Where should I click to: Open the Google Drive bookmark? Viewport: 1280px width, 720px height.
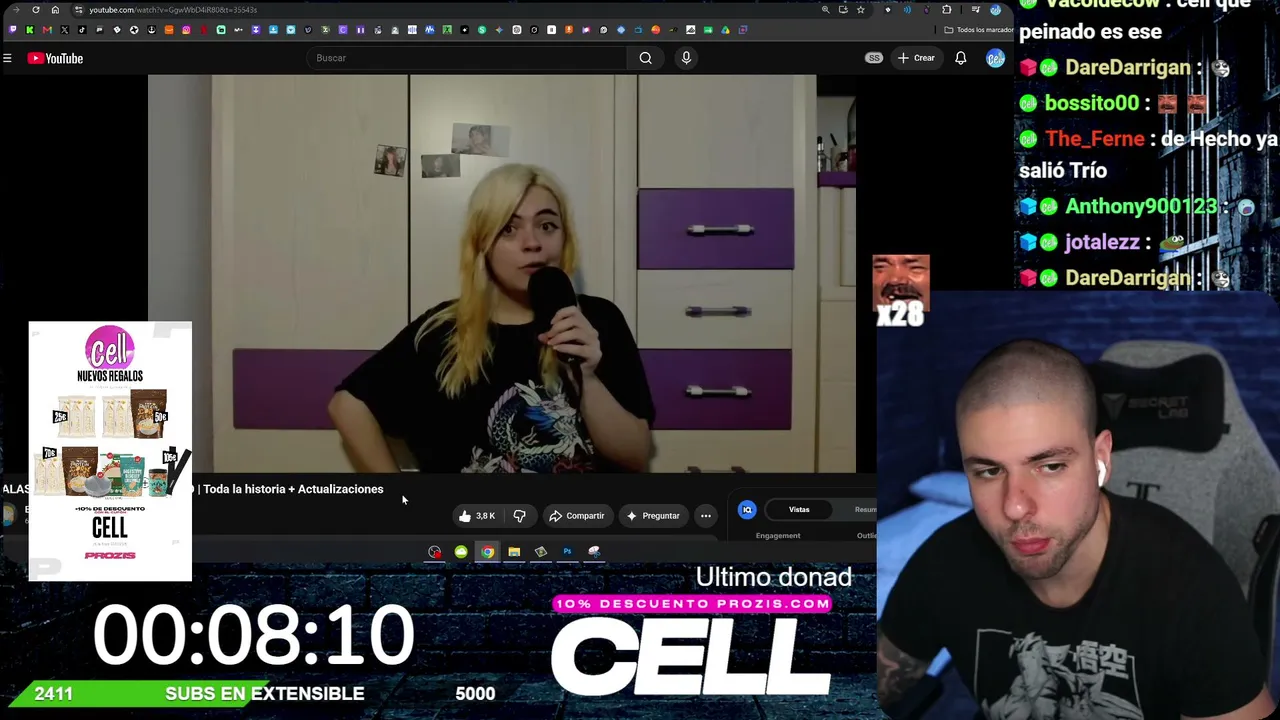point(725,30)
